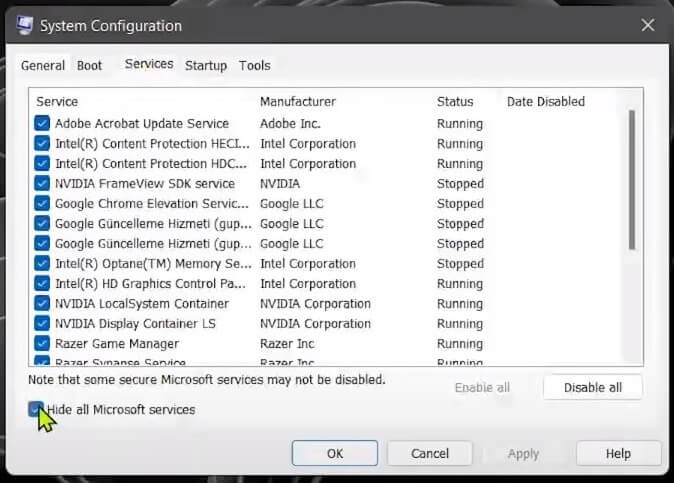Image resolution: width=674 pixels, height=483 pixels.
Task: Open Help for System Configuration
Action: (618, 453)
